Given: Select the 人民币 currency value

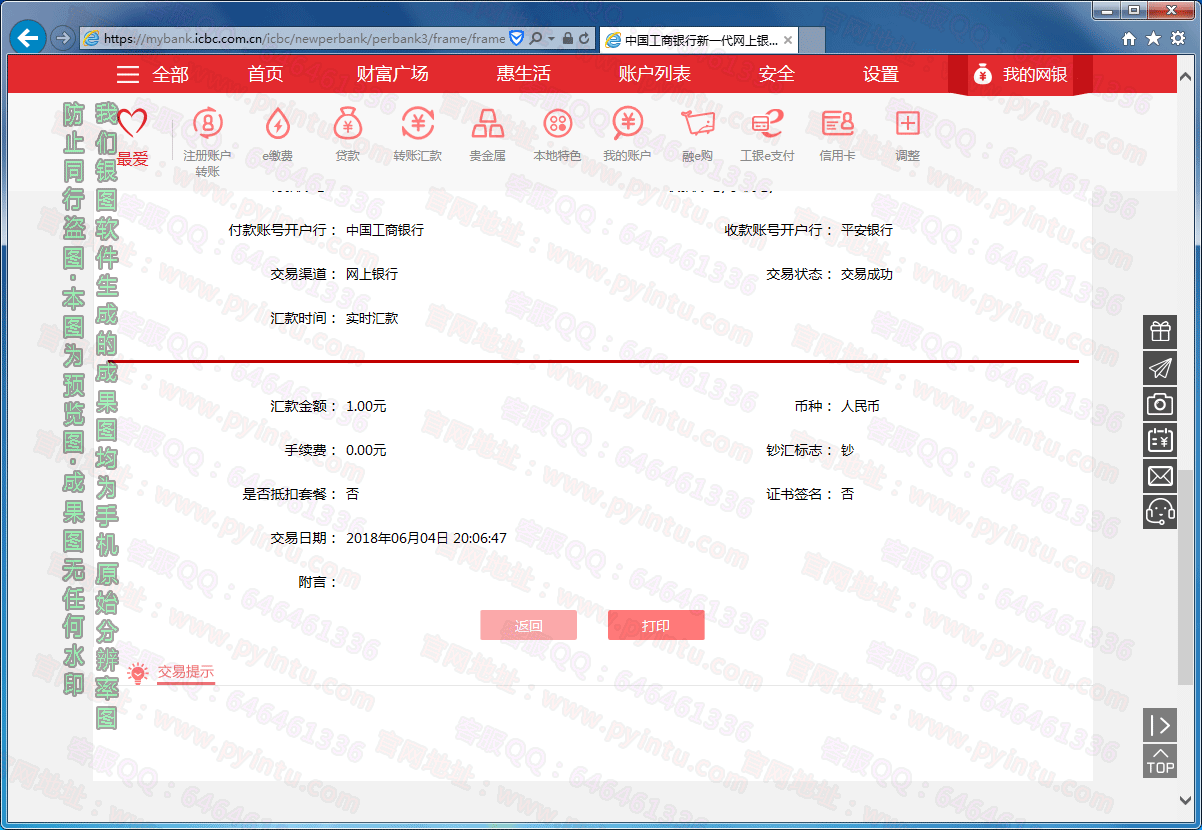Looking at the screenshot, I should 860,407.
